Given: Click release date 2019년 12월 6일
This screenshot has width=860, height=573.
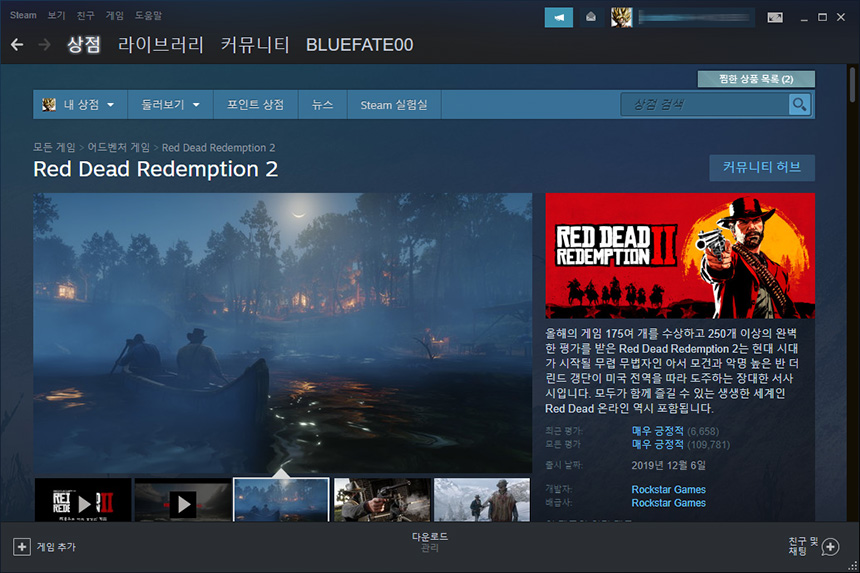Looking at the screenshot, I should click(668, 466).
